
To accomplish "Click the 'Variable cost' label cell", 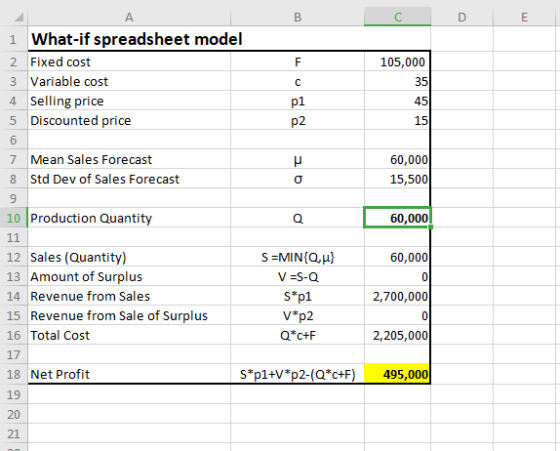I will 129,81.
